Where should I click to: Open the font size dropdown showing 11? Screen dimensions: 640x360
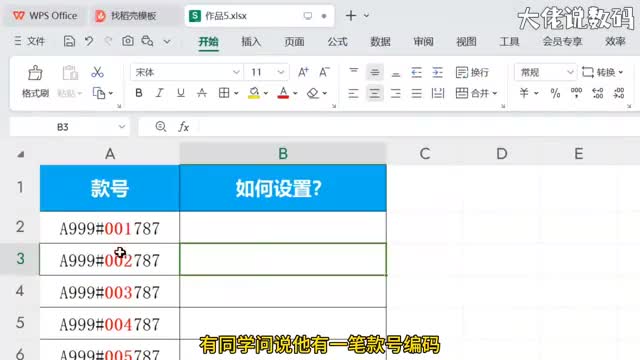(280, 72)
